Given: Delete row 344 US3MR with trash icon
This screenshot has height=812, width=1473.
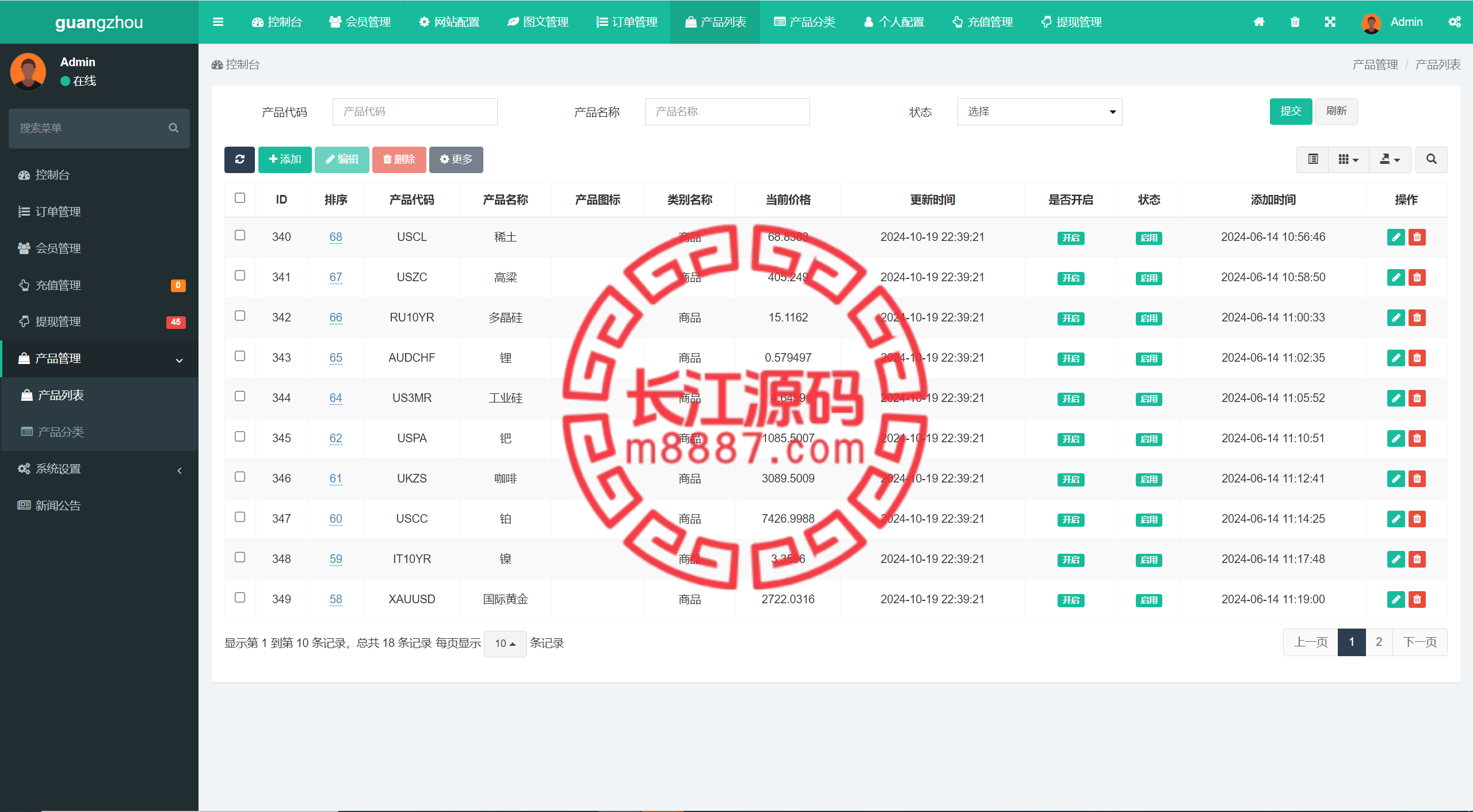Looking at the screenshot, I should 1417,398.
